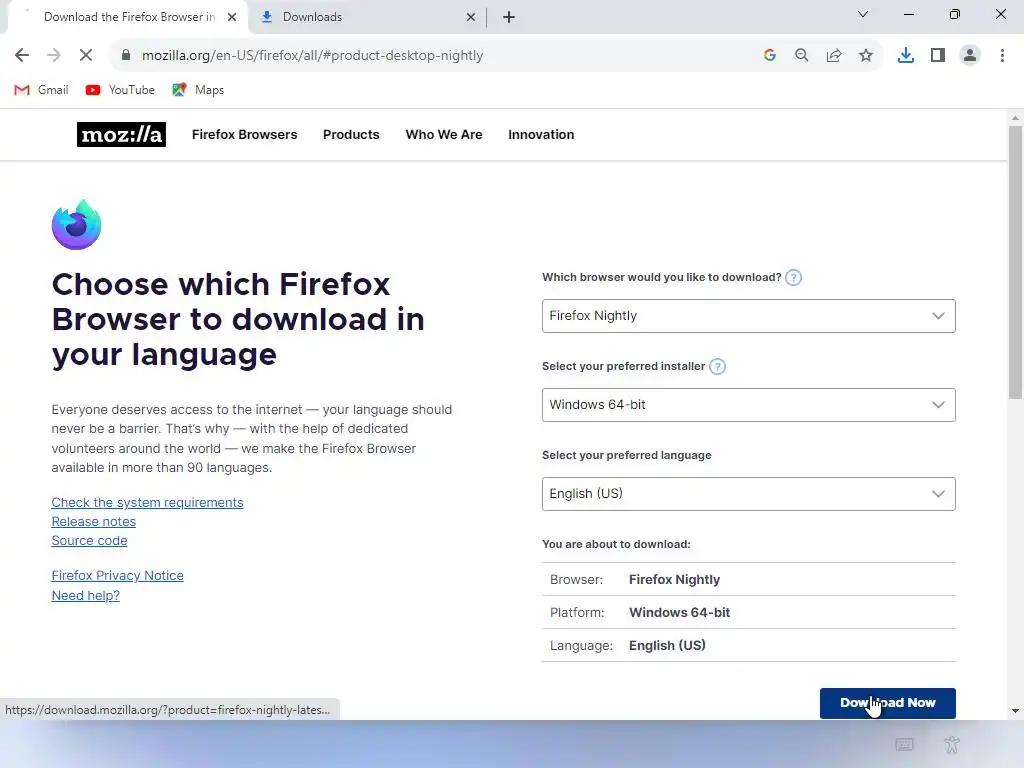Close the Firefox download tab
Image resolution: width=1024 pixels, height=768 pixels.
coord(232,17)
